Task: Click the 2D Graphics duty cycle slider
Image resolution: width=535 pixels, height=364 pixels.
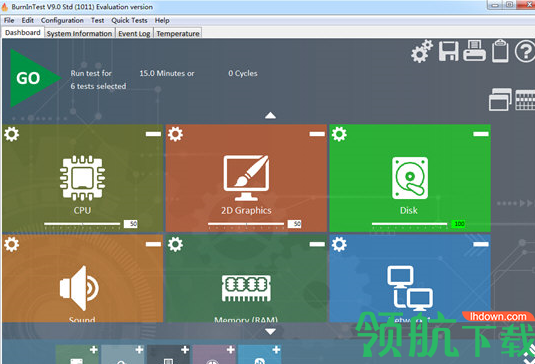Action: point(246,224)
